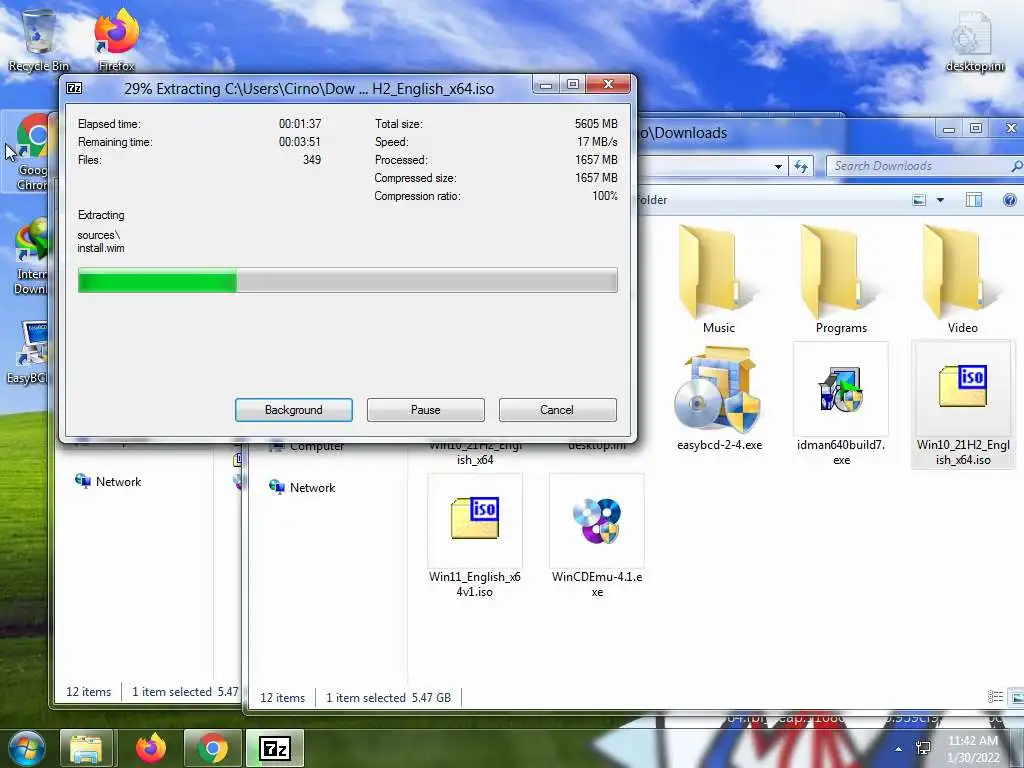
Task: Click the extraction progress bar
Action: 347,280
